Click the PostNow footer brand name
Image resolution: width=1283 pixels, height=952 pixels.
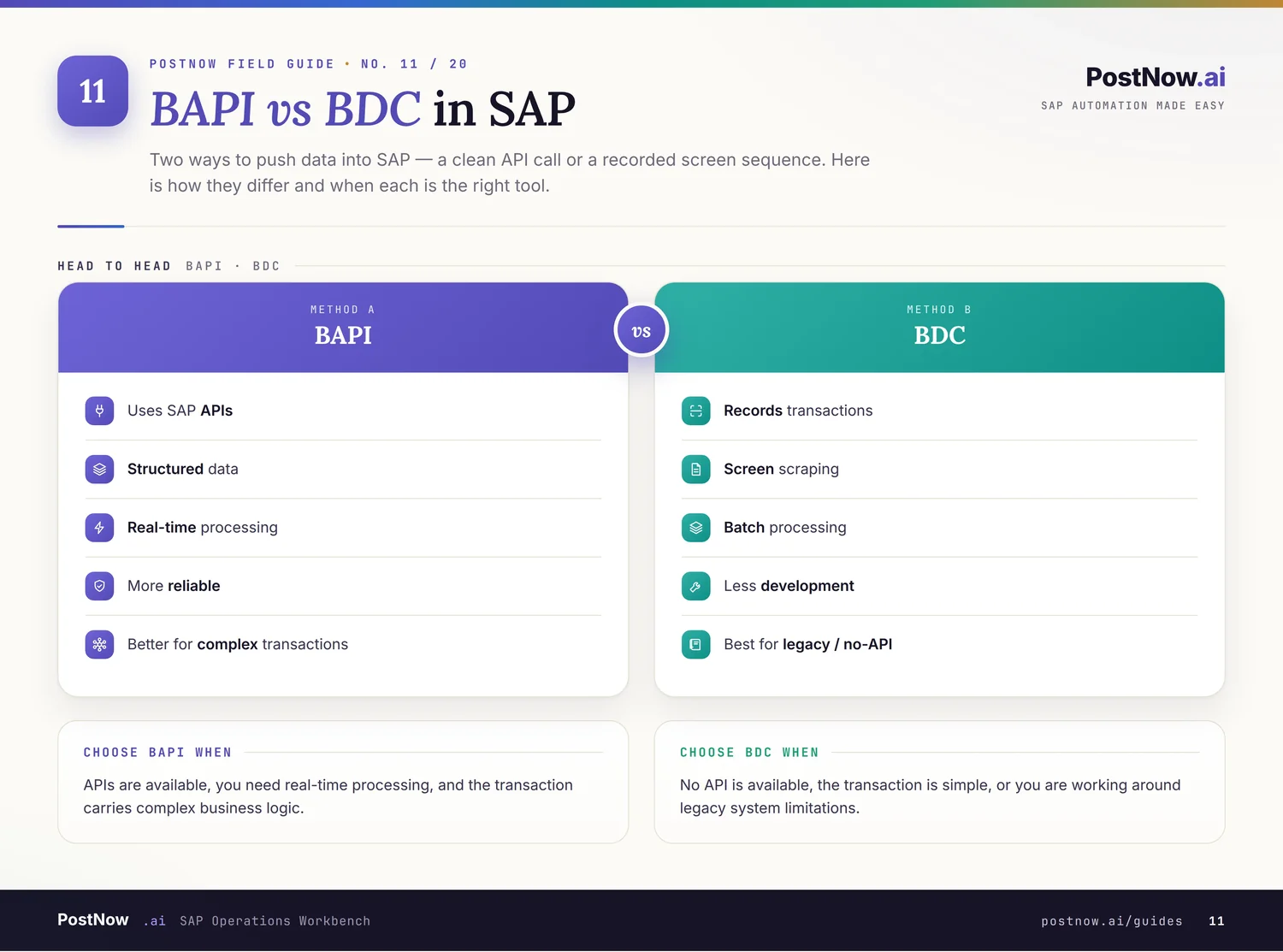pos(93,919)
